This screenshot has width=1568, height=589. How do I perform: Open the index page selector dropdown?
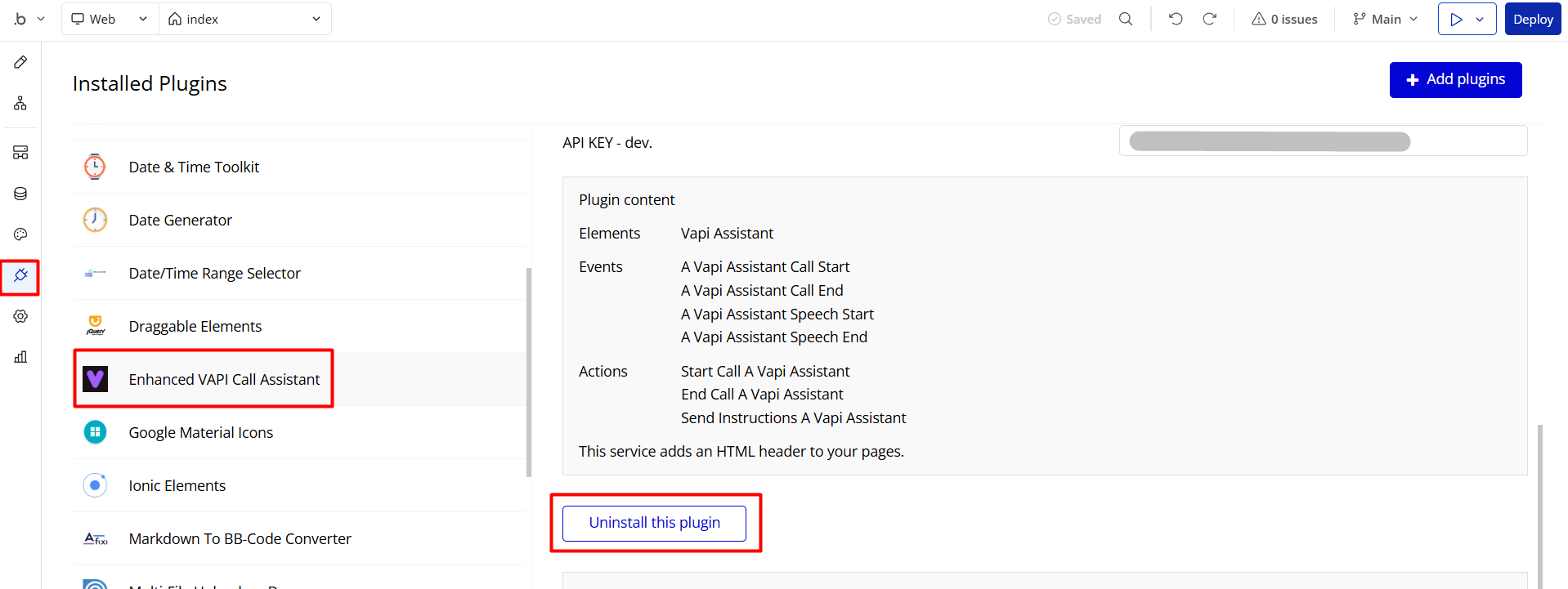click(244, 19)
